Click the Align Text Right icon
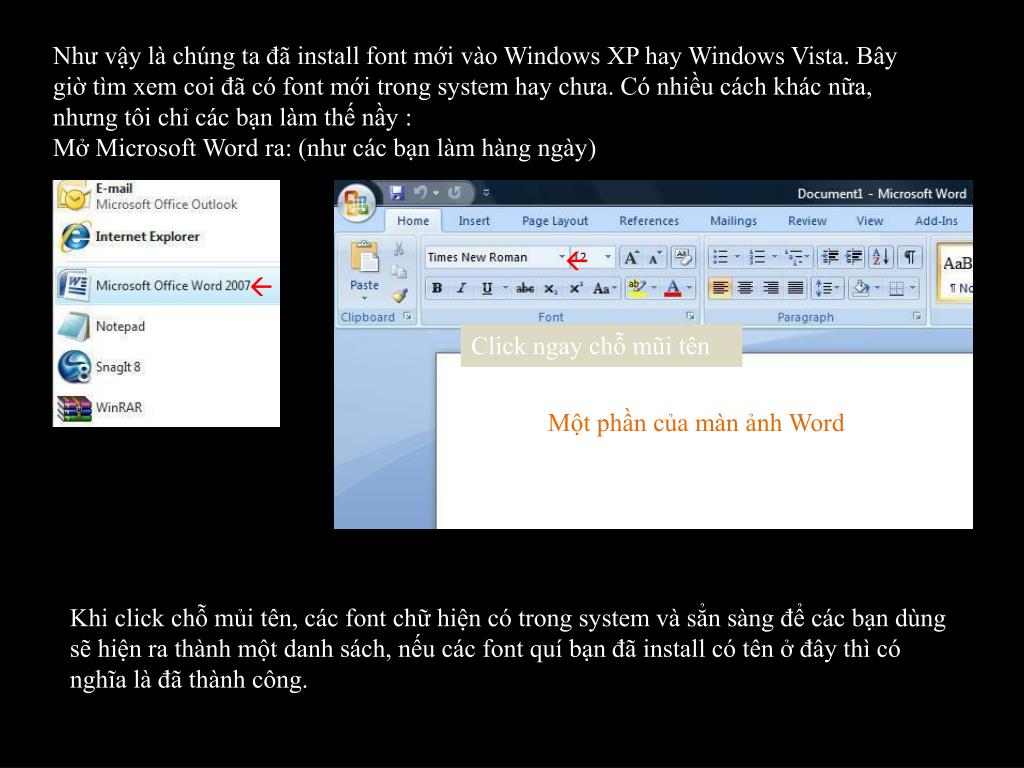This screenshot has height=768, width=1024. [771, 288]
